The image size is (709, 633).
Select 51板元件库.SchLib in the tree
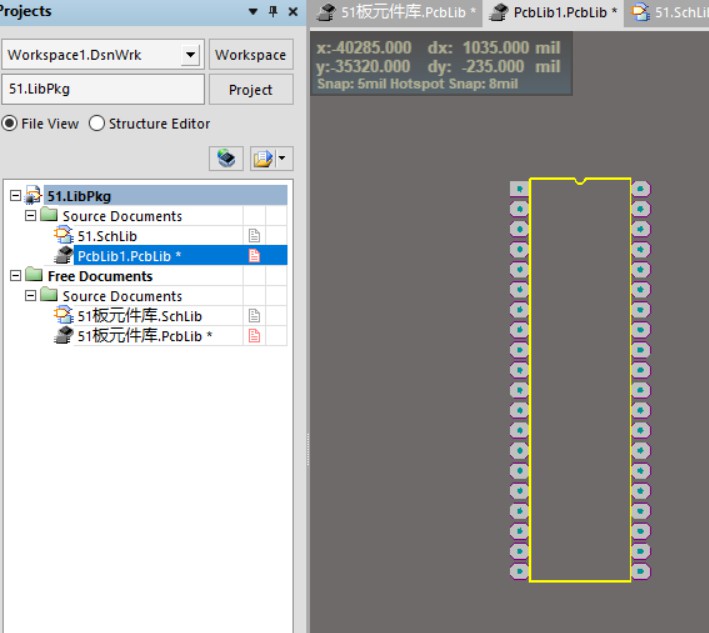139,316
